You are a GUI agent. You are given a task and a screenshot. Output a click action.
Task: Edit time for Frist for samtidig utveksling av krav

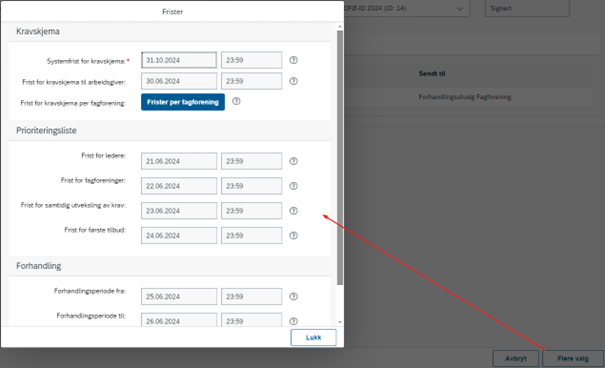point(252,211)
